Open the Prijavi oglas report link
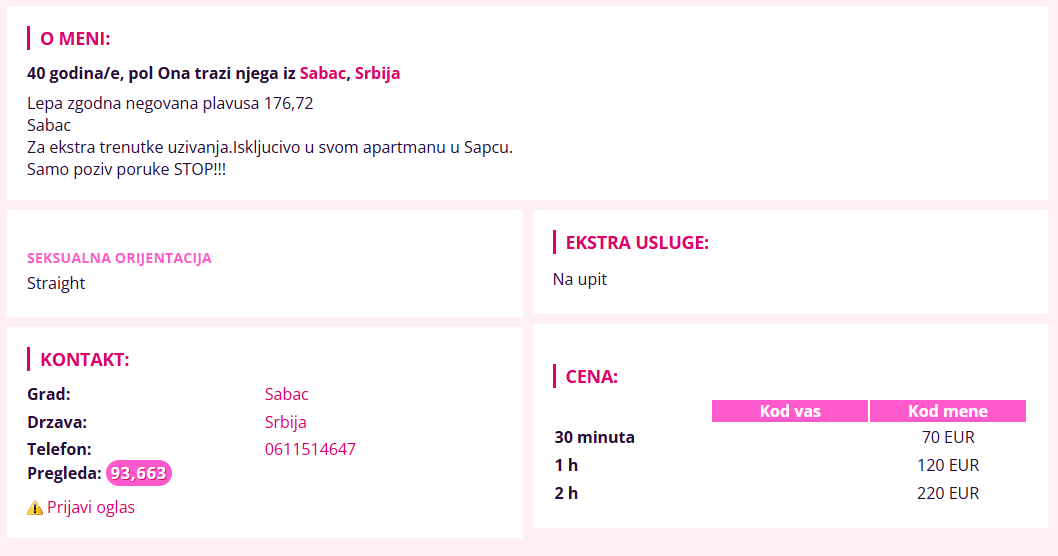 [90, 507]
